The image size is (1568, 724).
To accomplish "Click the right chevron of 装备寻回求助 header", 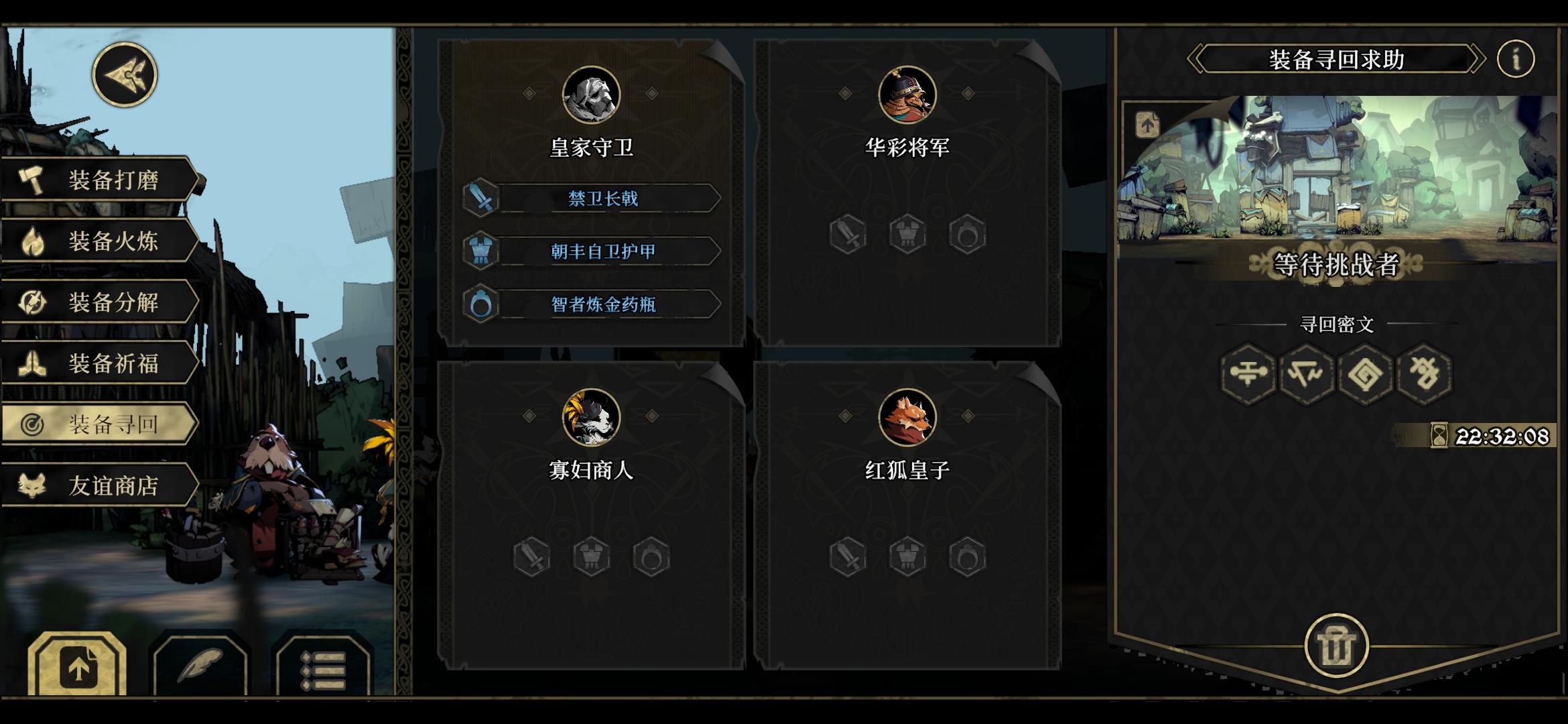I will tap(1478, 59).
